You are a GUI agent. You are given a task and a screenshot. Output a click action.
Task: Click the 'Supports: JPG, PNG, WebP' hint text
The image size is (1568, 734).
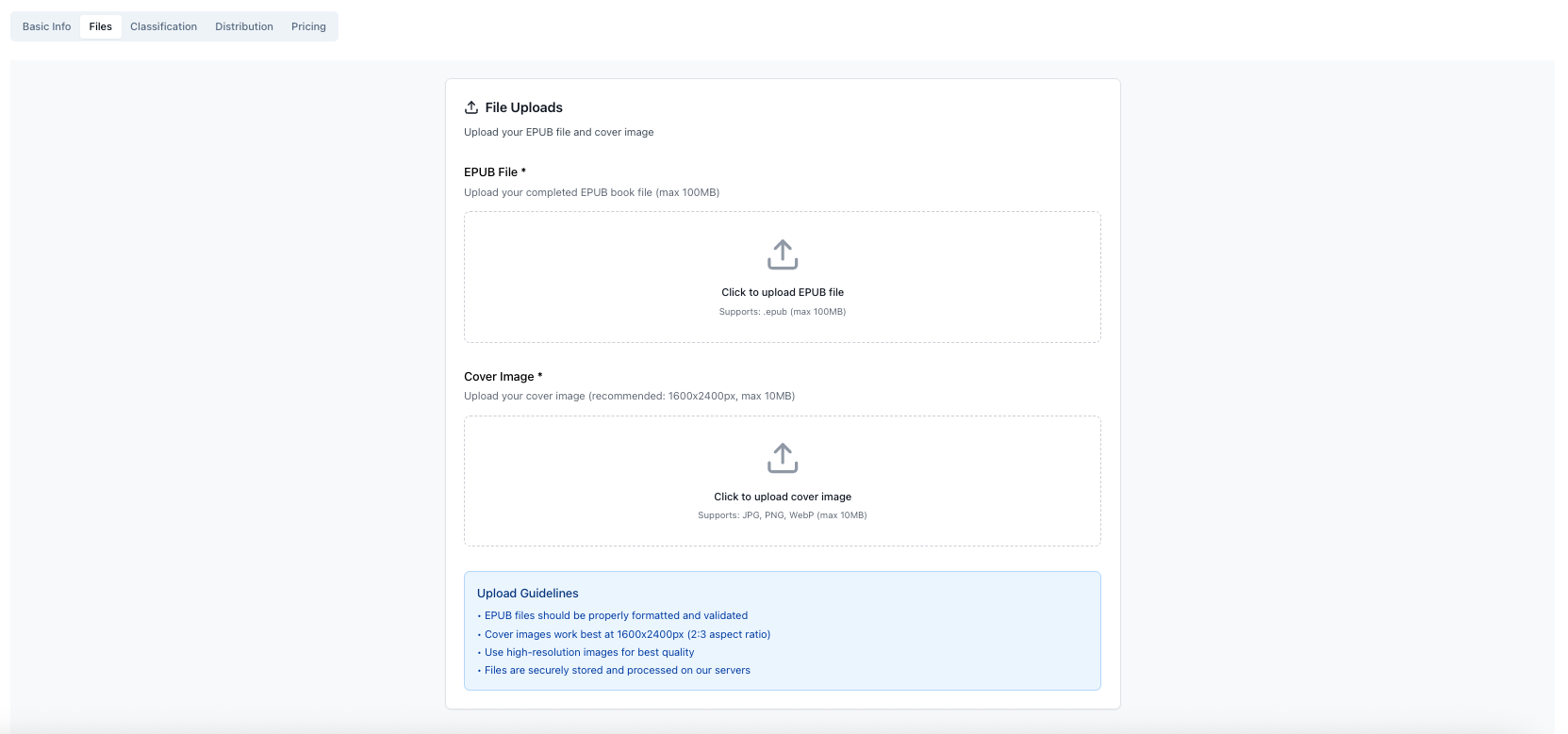tap(782, 515)
